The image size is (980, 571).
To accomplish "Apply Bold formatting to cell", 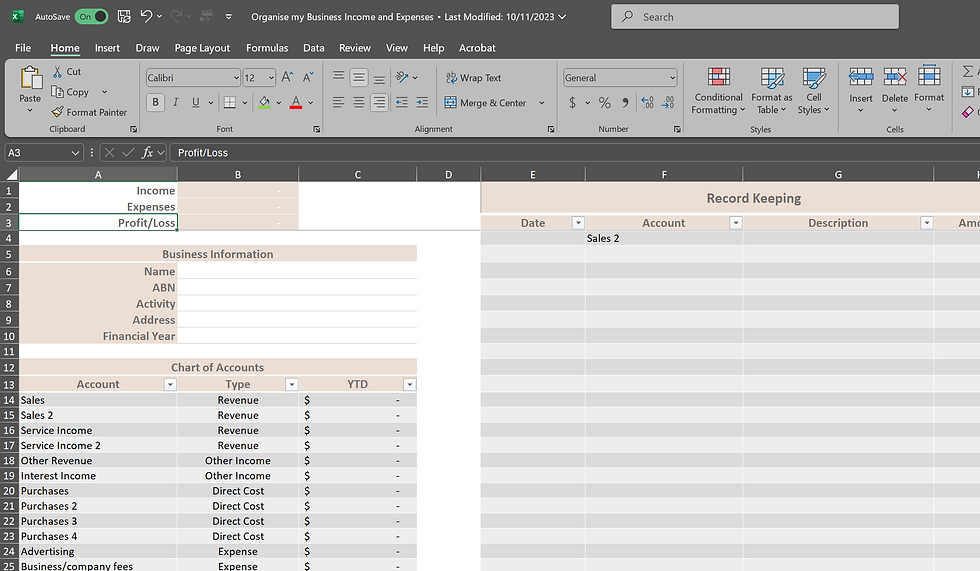I will [155, 102].
